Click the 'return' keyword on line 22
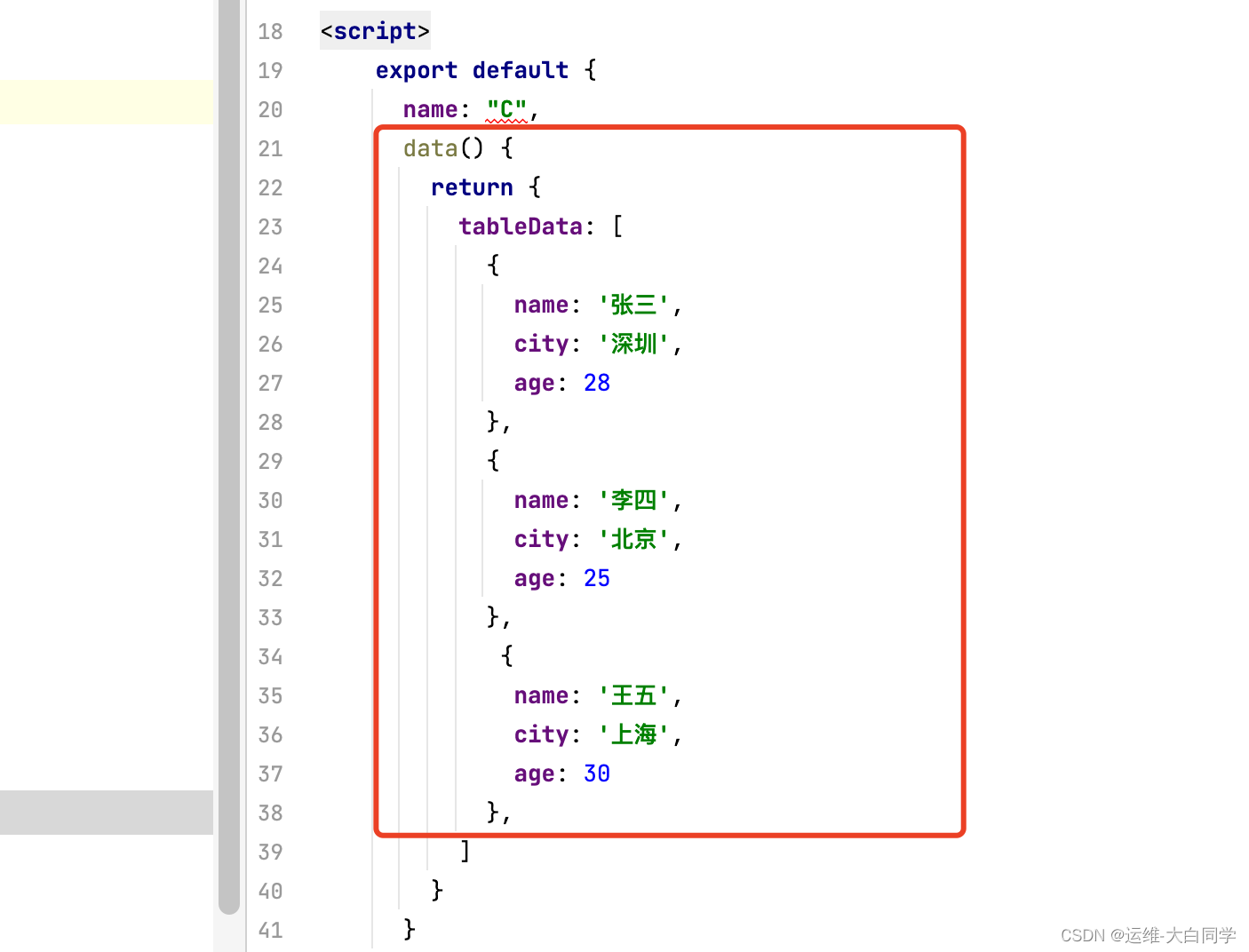 (x=472, y=187)
